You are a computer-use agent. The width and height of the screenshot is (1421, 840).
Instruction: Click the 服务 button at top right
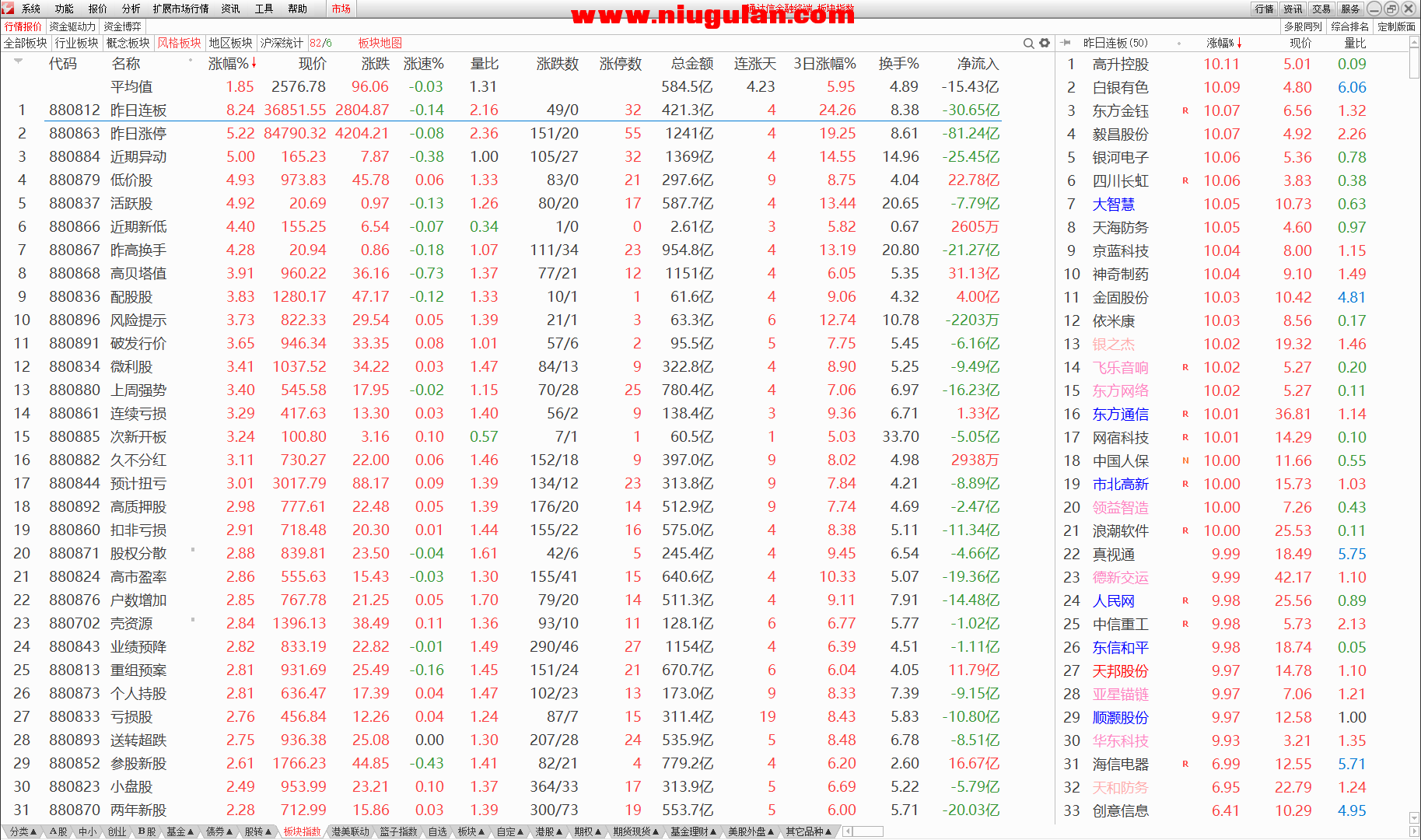[x=1350, y=9]
